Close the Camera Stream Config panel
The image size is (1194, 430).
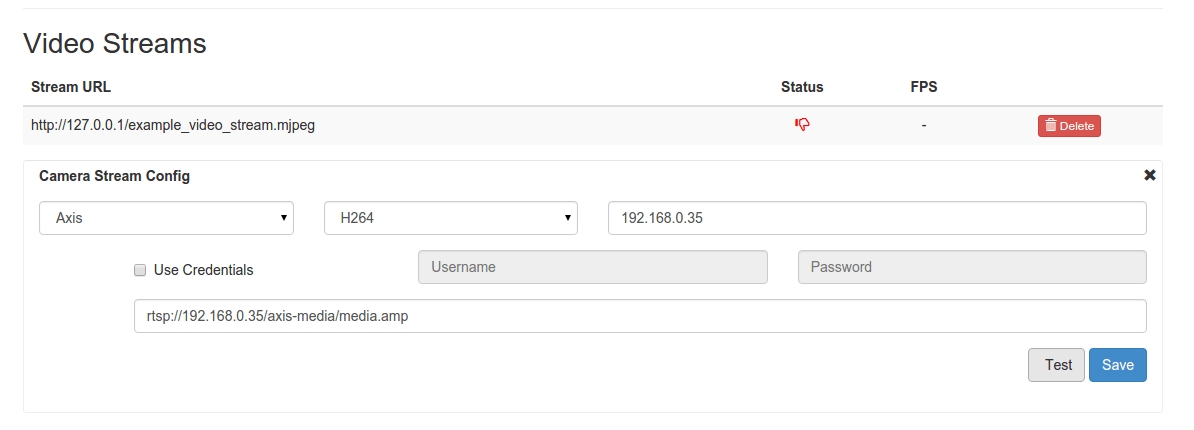1149,175
